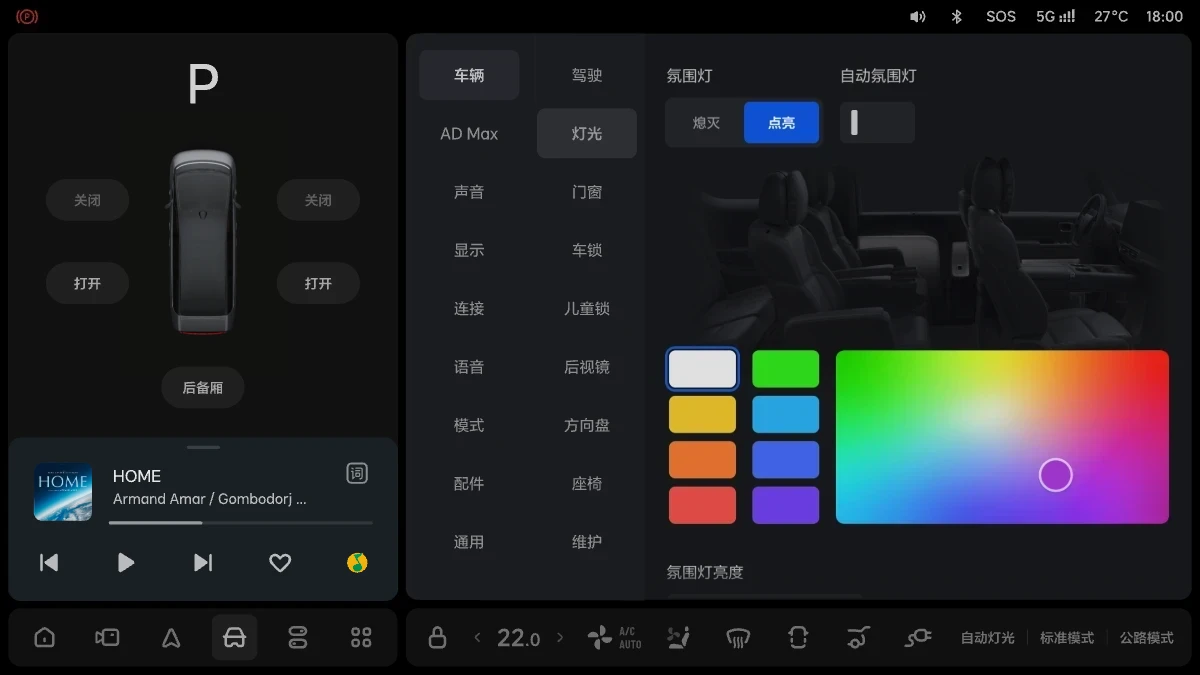Tap the 5G signal indicator

click(1056, 16)
